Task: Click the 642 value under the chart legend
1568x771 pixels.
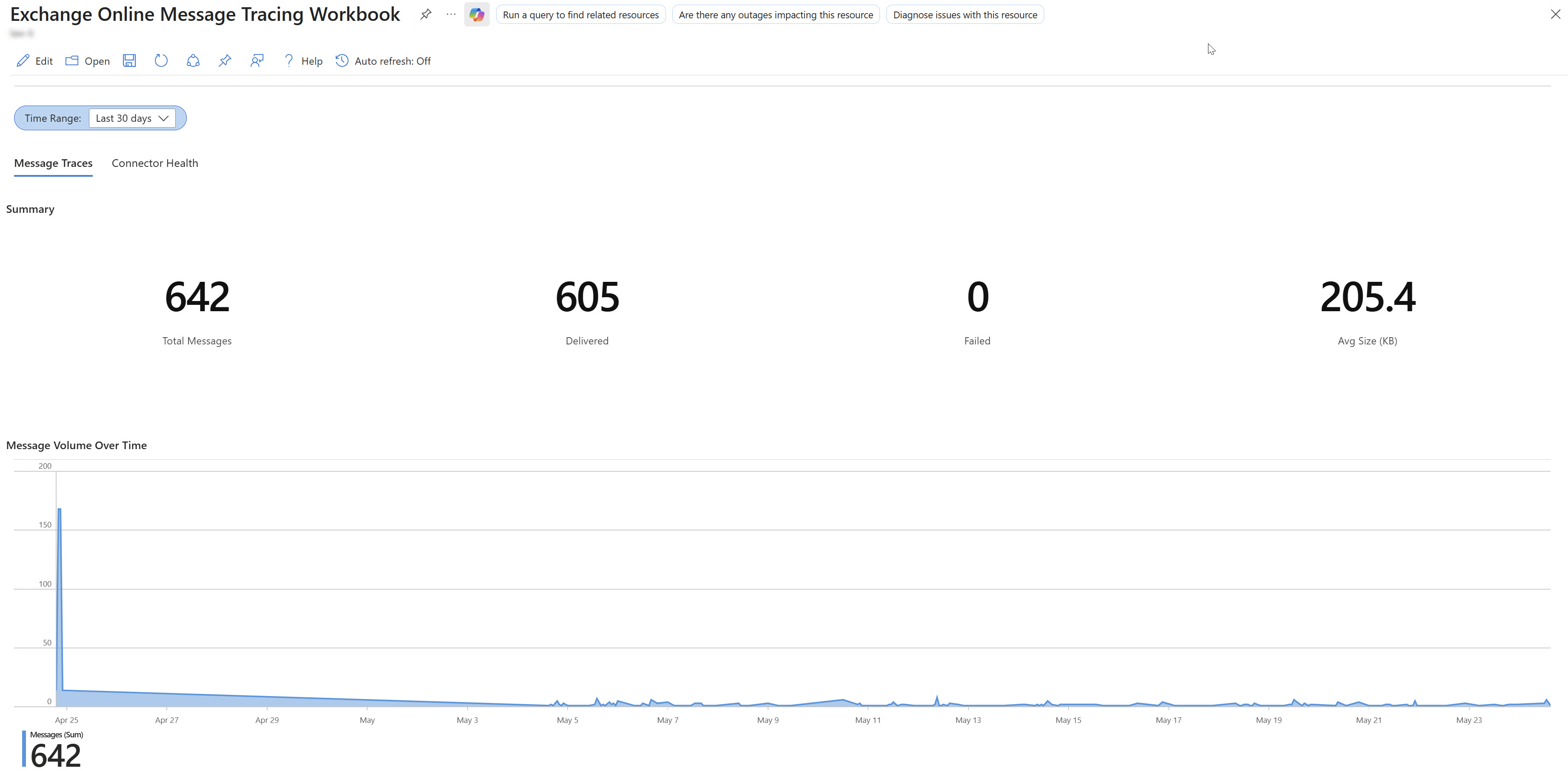Action: pos(55,756)
